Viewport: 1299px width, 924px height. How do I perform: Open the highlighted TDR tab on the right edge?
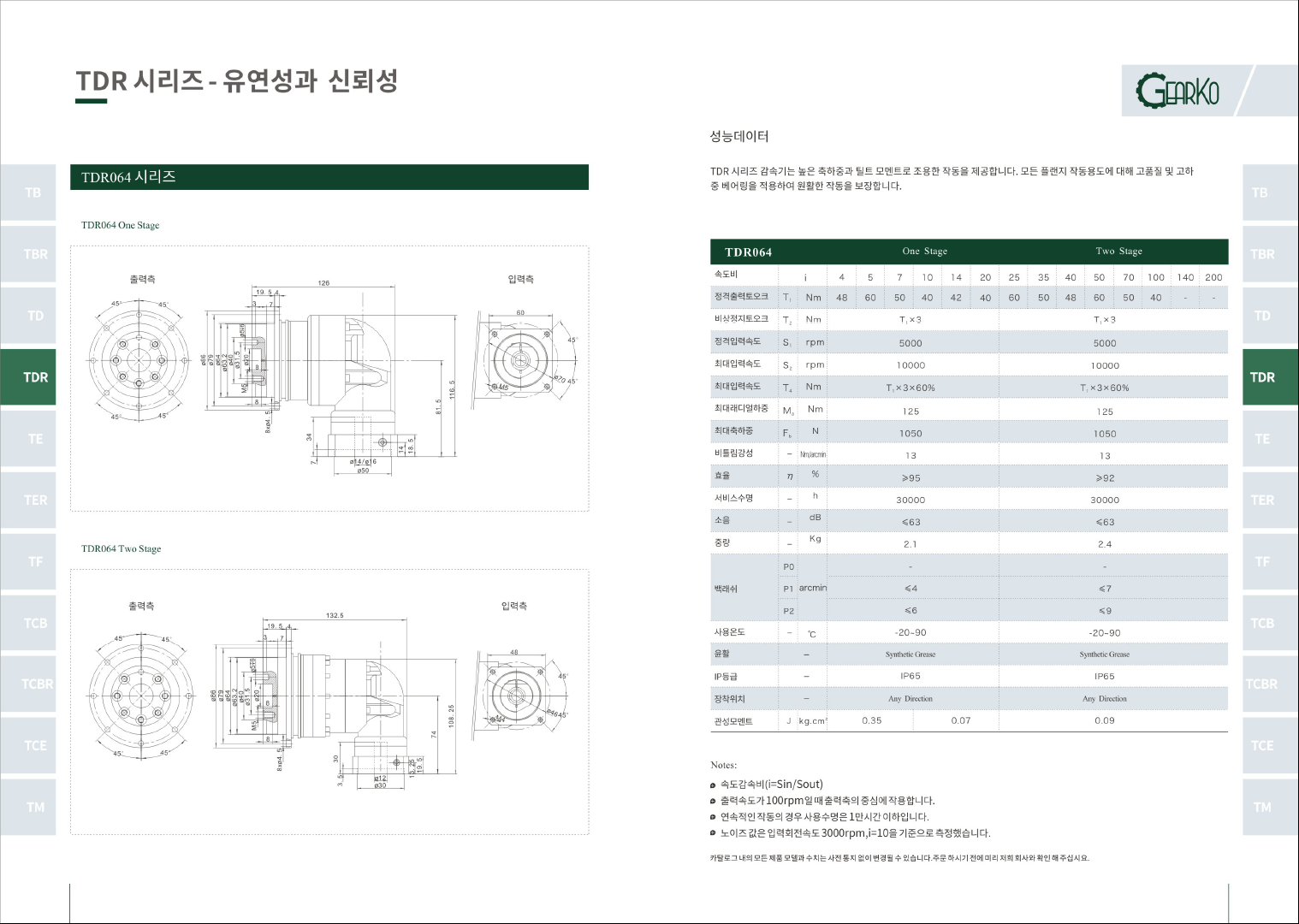coord(1271,377)
